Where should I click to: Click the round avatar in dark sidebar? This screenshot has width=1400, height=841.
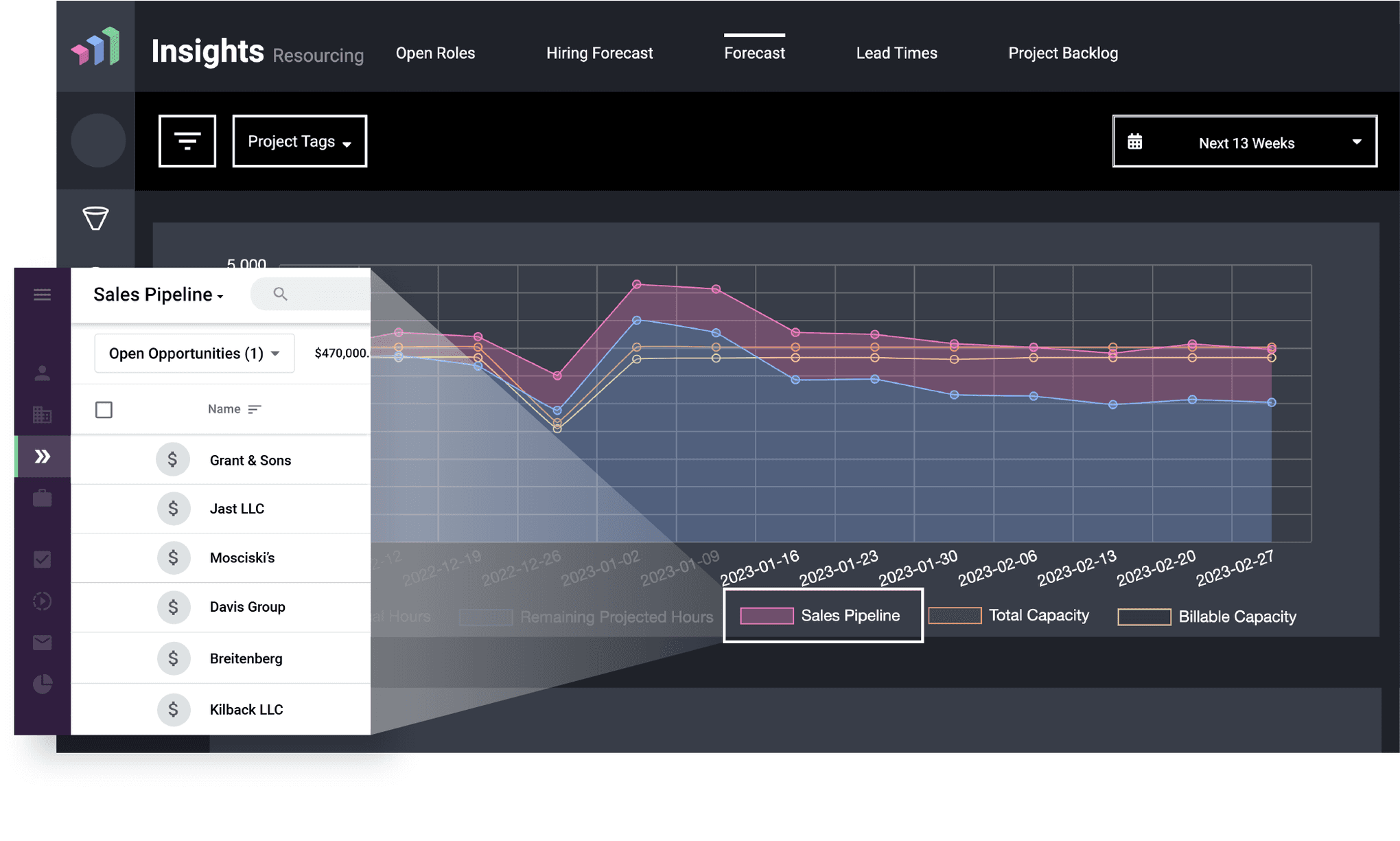98,140
